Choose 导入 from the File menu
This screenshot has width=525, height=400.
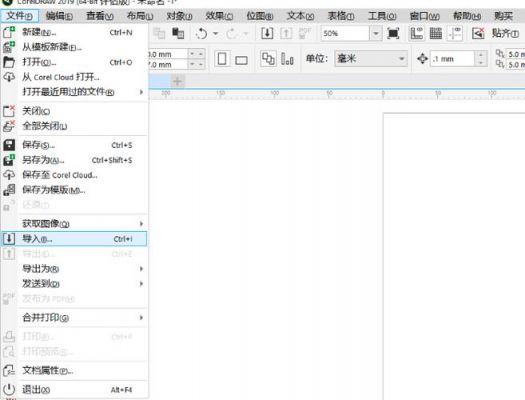click(74, 239)
